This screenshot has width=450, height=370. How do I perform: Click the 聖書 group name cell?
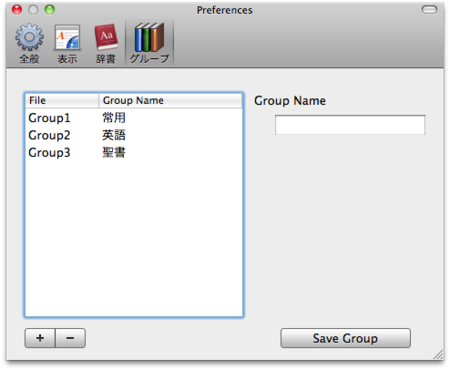[x=114, y=153]
